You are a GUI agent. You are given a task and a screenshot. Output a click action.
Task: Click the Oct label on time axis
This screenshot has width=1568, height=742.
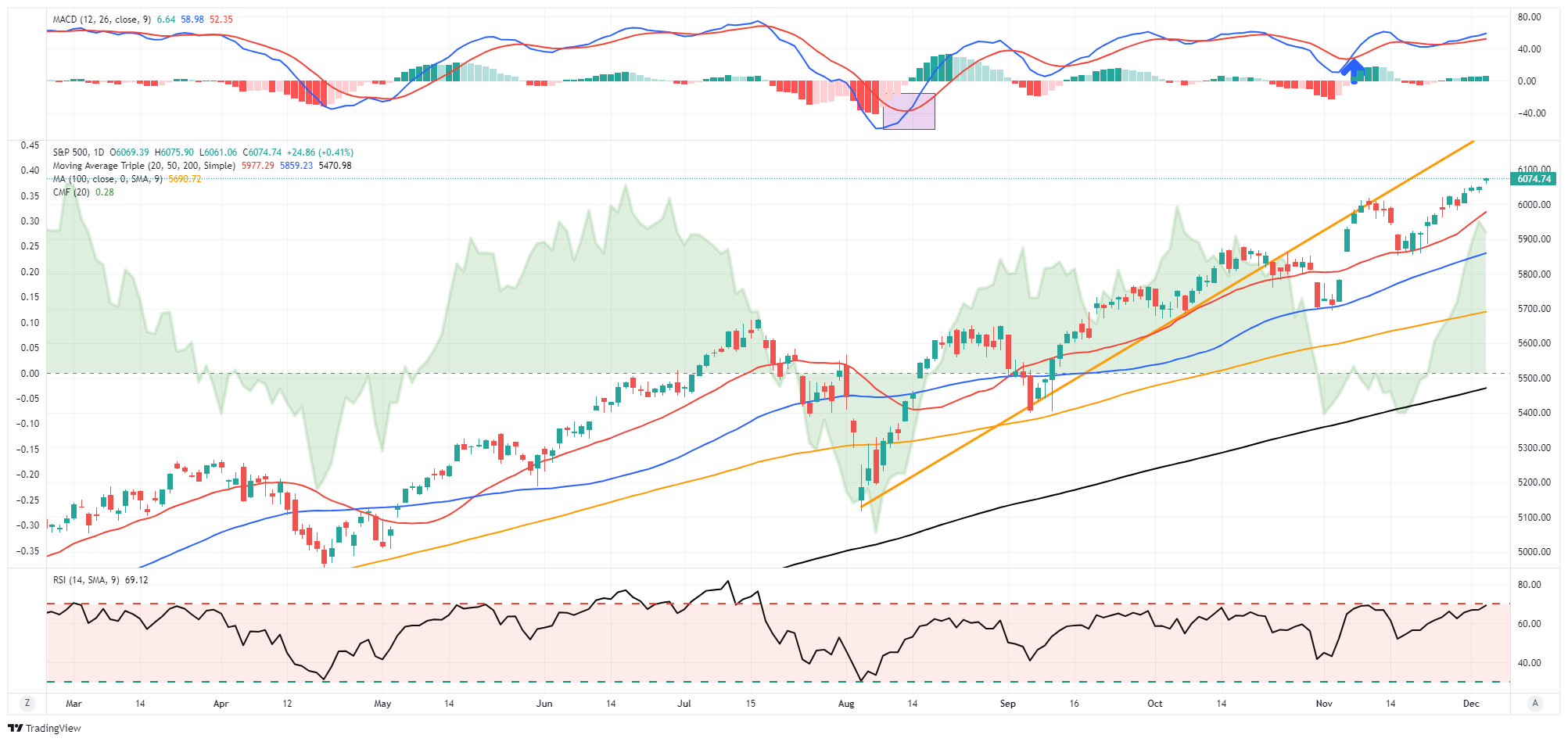(x=1155, y=704)
